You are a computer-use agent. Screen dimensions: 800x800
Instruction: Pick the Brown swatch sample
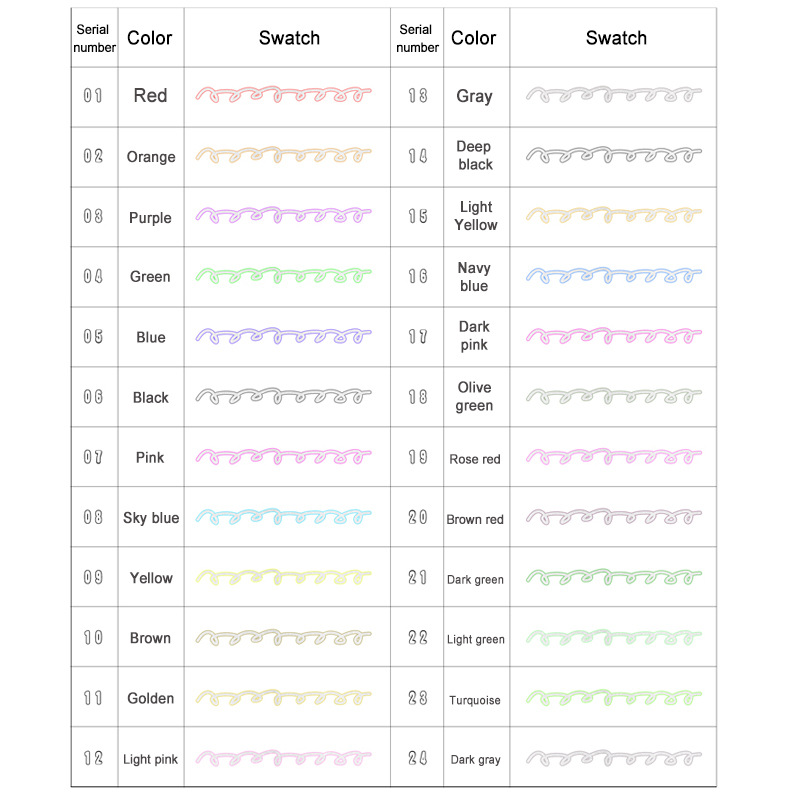pos(284,638)
